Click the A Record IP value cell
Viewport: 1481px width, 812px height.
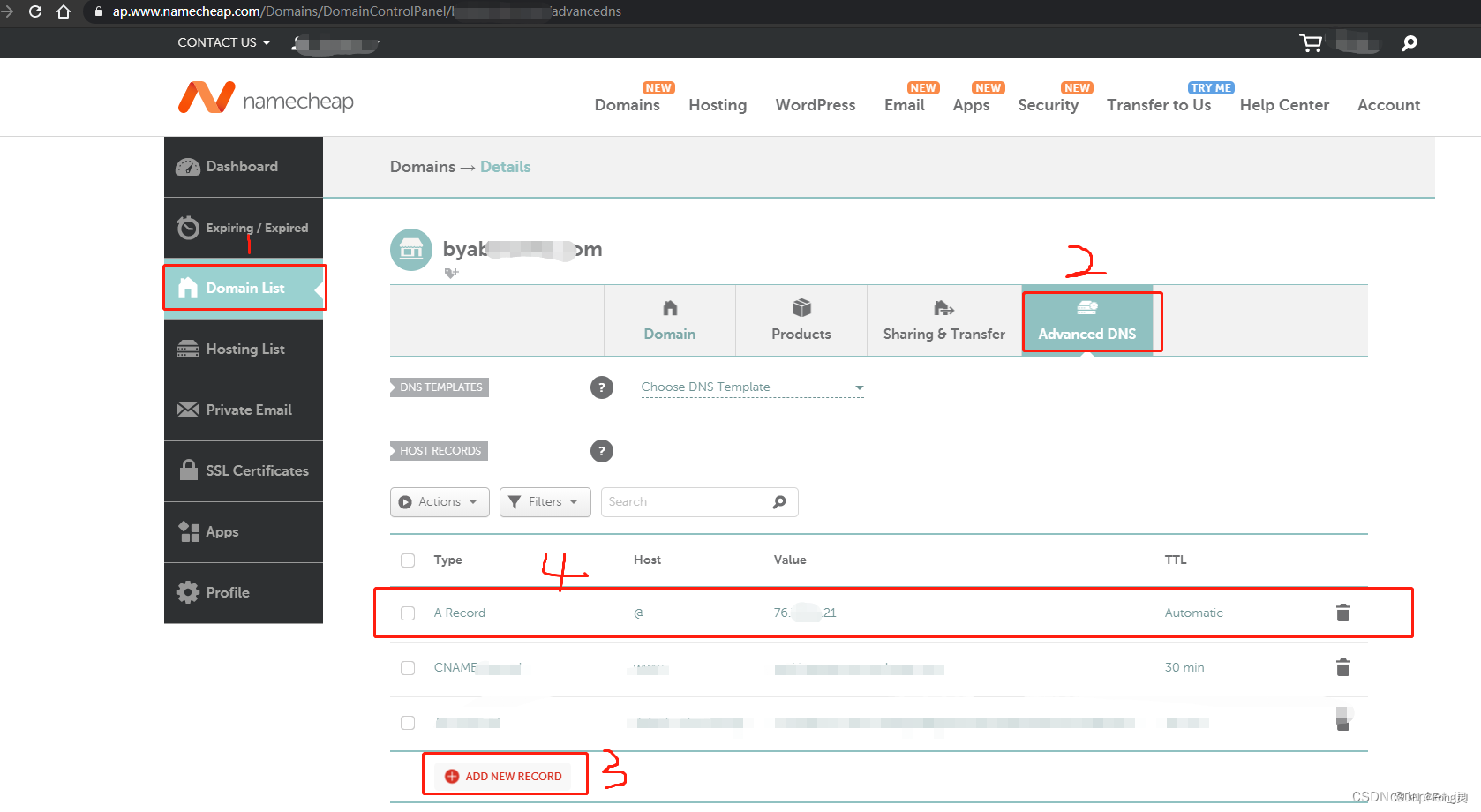[805, 613]
